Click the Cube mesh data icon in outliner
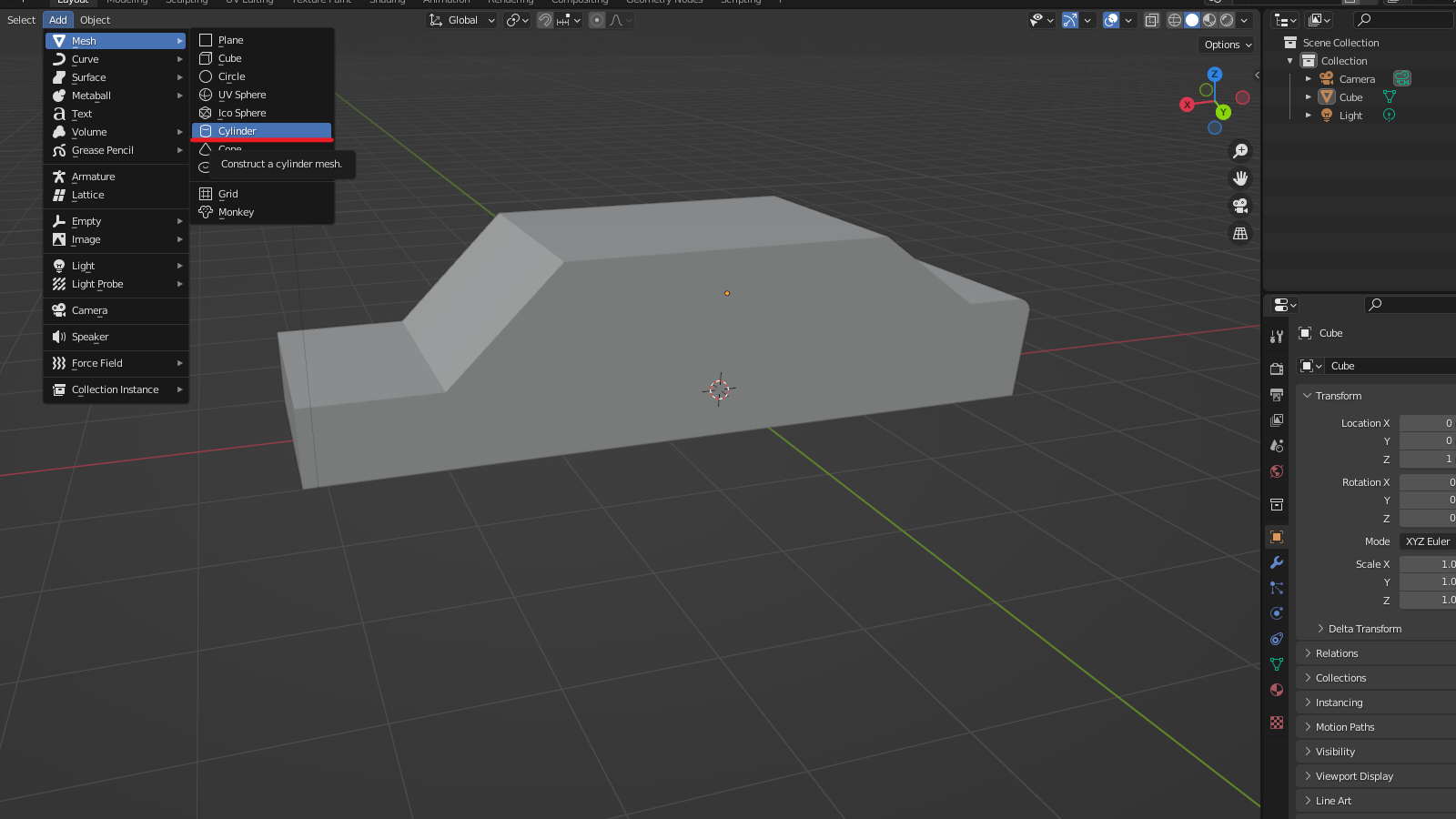1456x819 pixels. tap(1390, 97)
